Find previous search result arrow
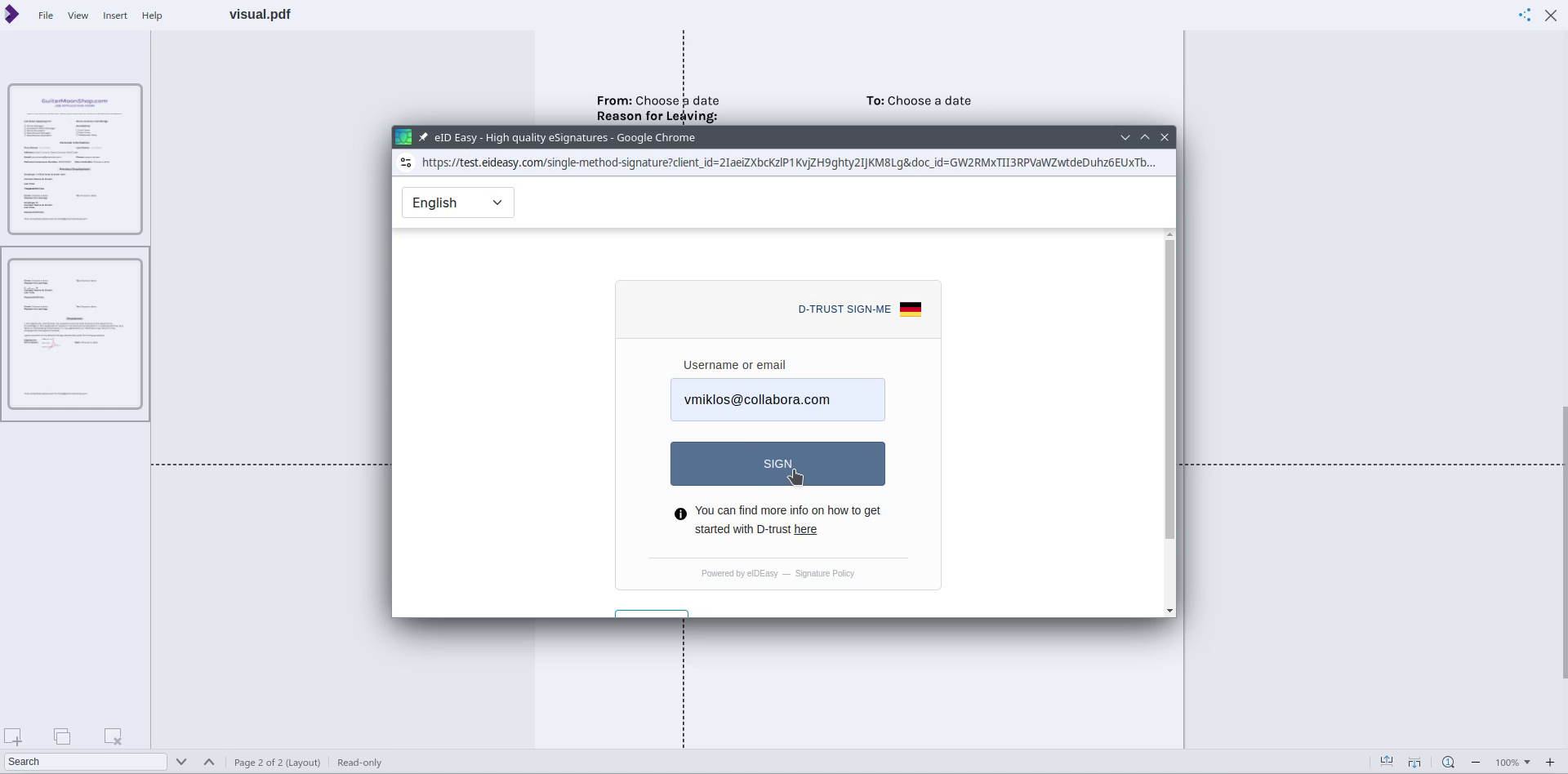The width and height of the screenshot is (1568, 774). point(209,762)
